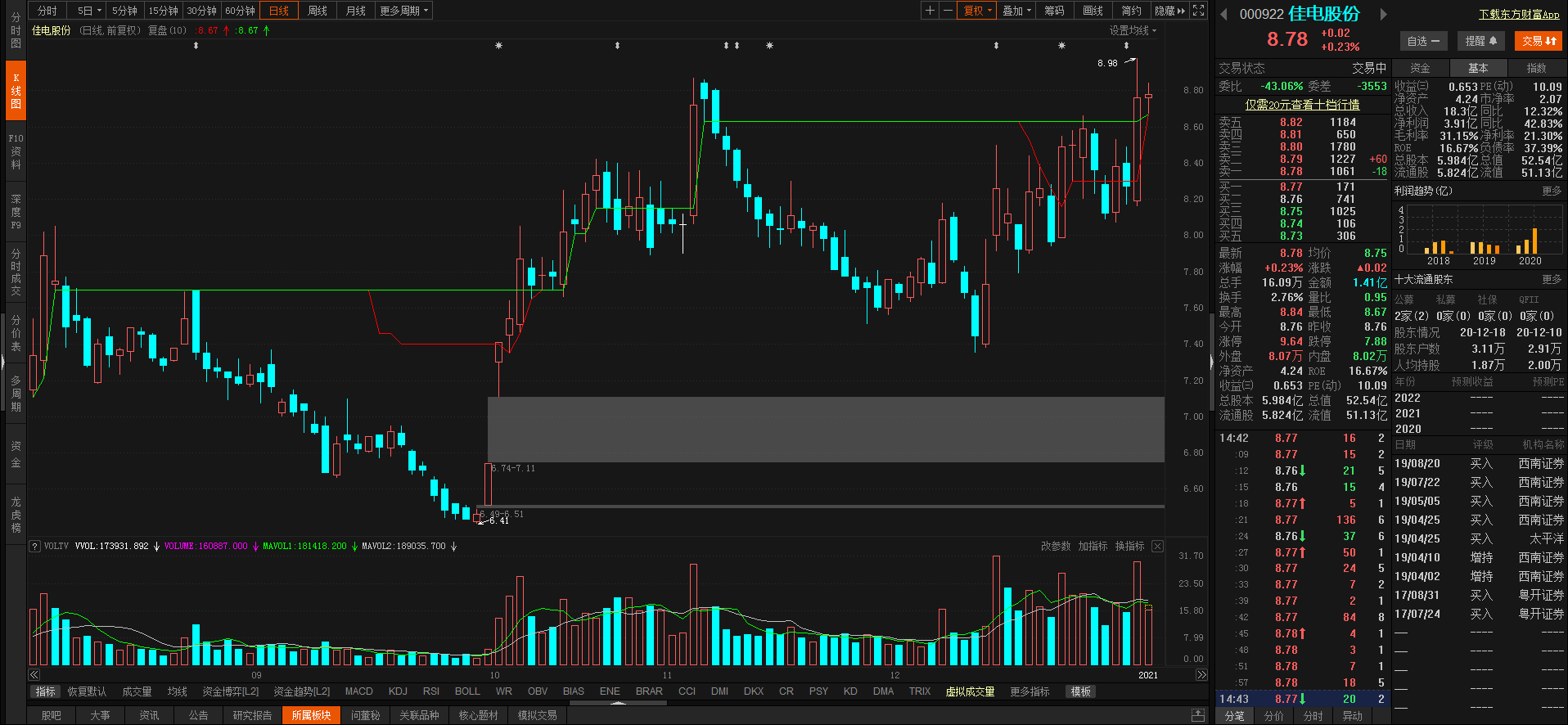
Task: Expand 利润趋势 更多 link
Action: click(x=1552, y=191)
